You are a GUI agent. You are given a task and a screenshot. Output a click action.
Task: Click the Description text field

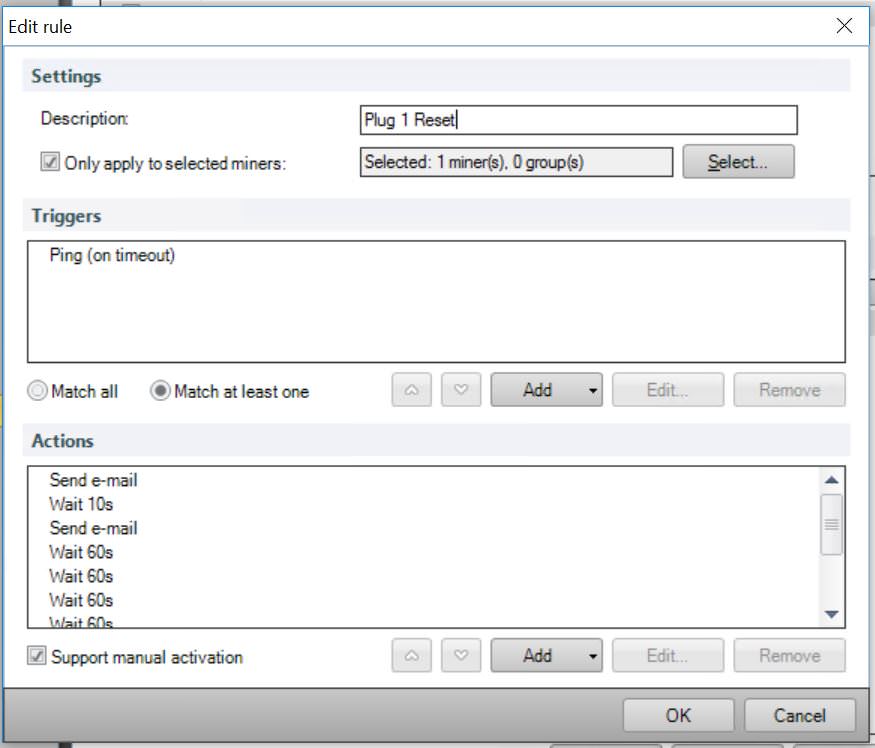(579, 120)
